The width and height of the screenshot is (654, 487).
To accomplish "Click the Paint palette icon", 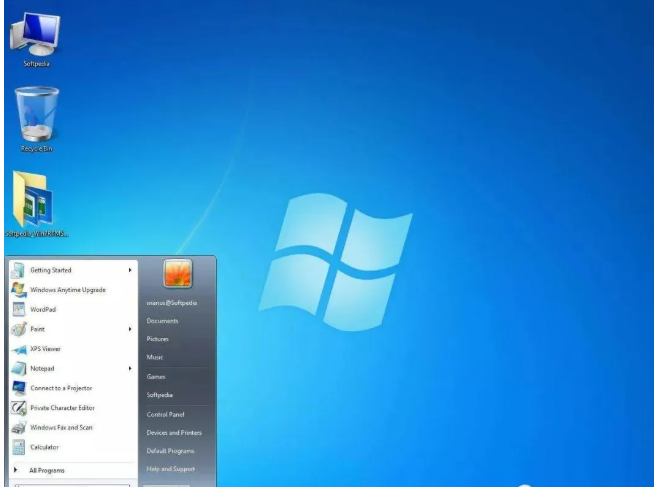I will click(19, 329).
